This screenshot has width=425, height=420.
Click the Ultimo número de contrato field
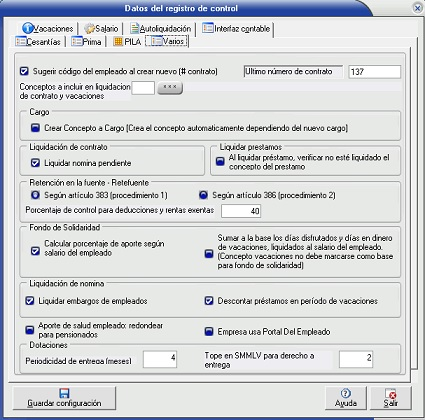click(x=375, y=72)
